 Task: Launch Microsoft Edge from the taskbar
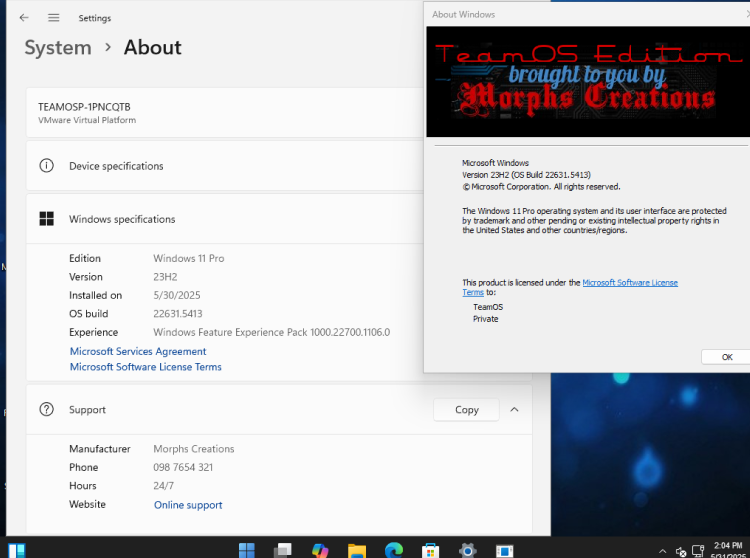click(394, 550)
